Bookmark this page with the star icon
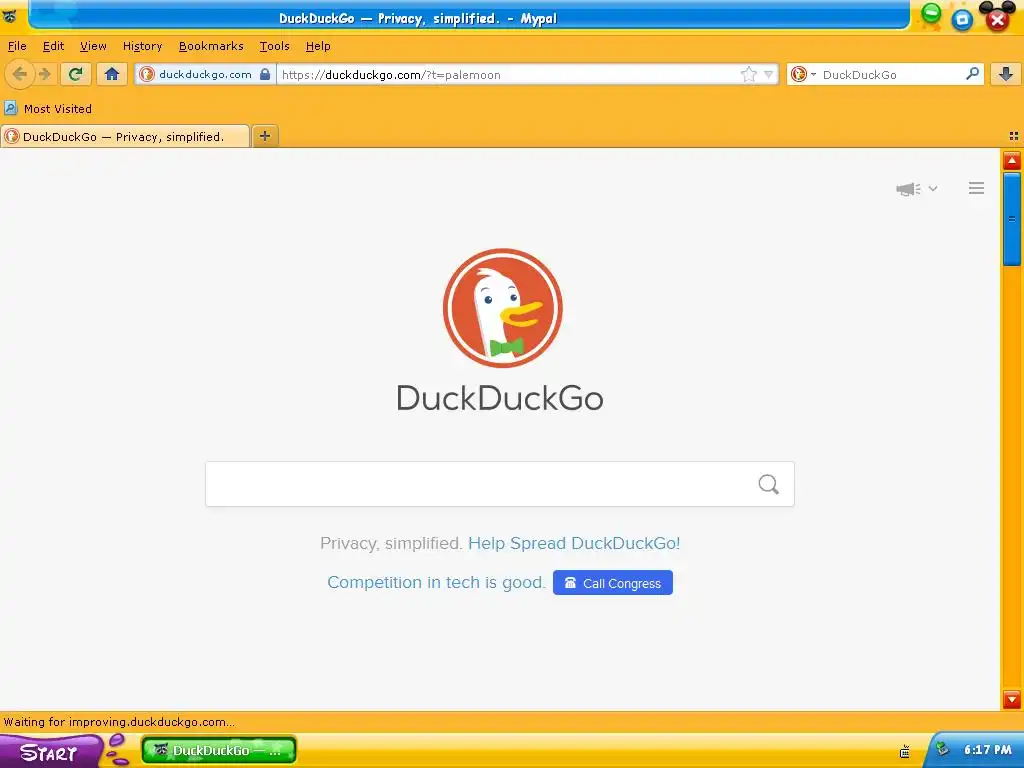Screen dimensions: 1024x768 (x=748, y=74)
